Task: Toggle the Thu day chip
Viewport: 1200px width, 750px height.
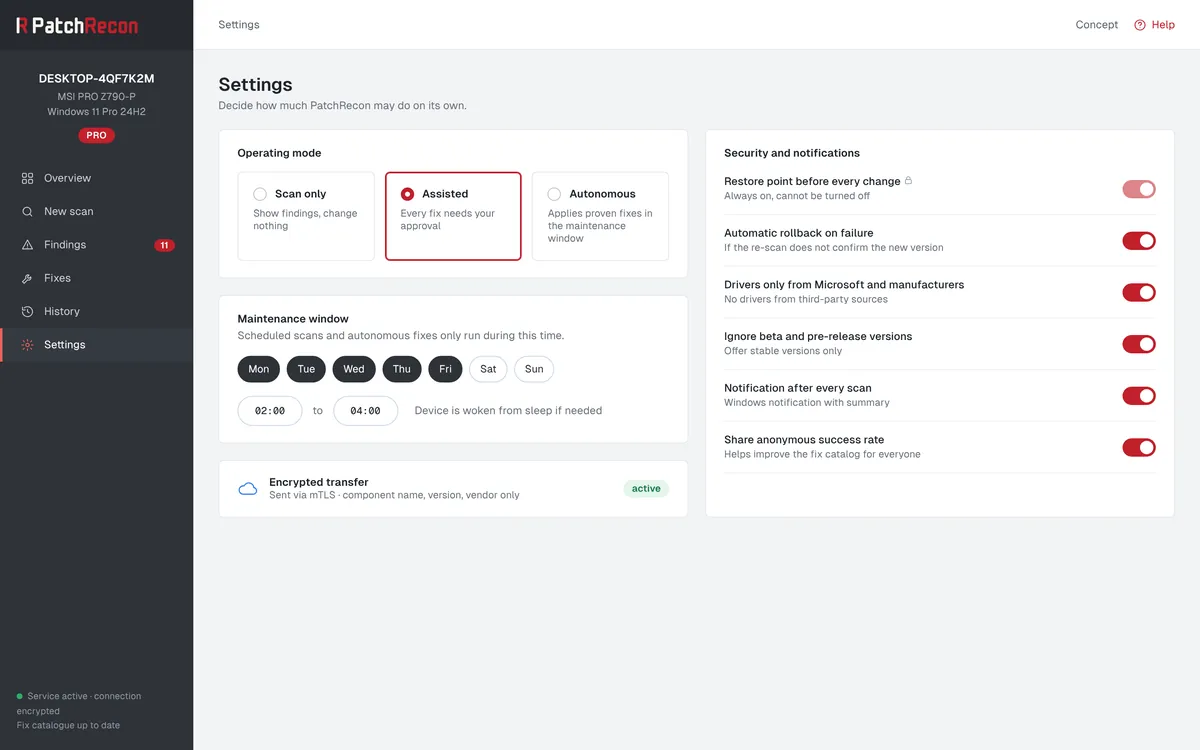Action: point(402,369)
